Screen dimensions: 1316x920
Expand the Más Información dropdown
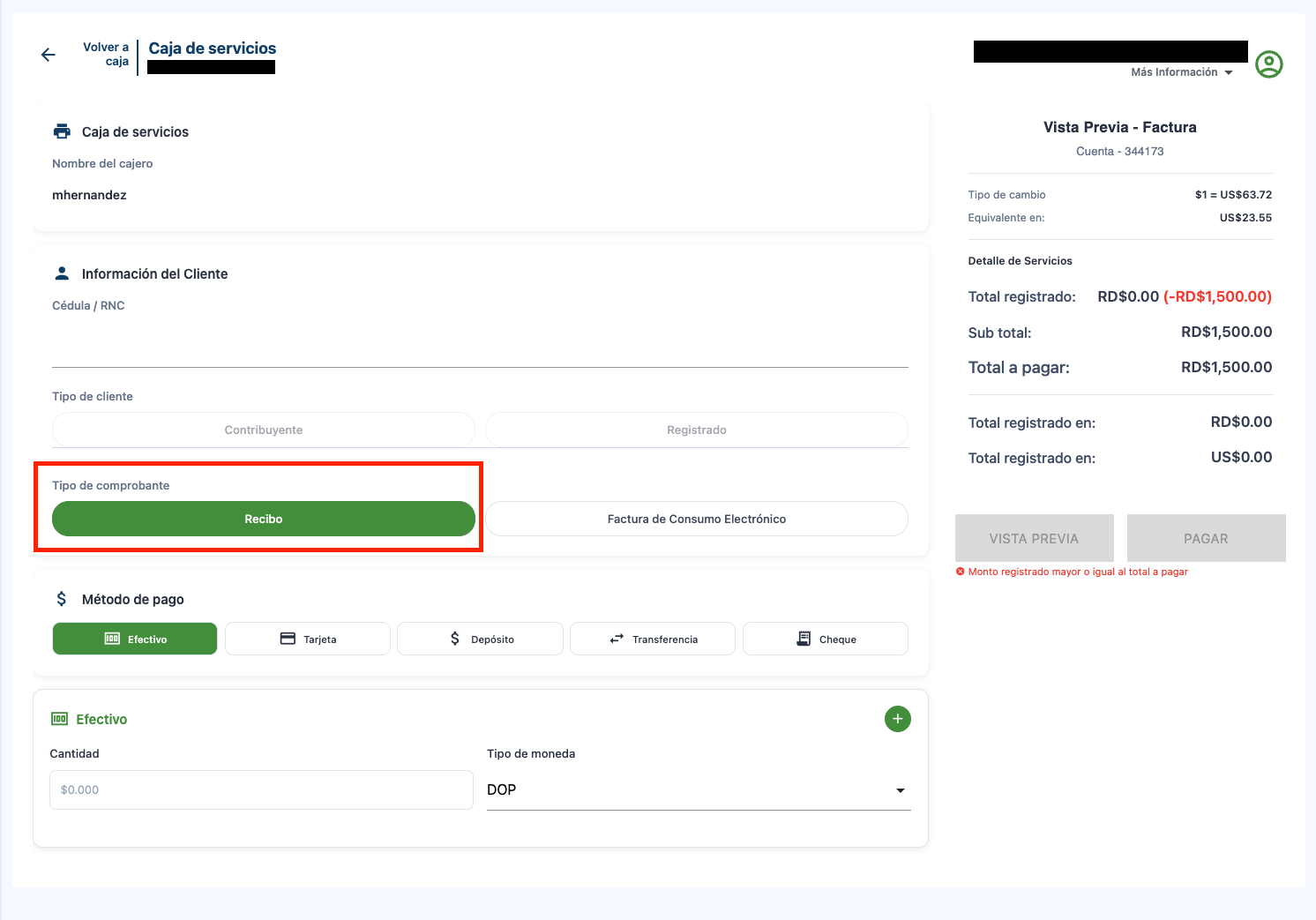coord(1181,72)
